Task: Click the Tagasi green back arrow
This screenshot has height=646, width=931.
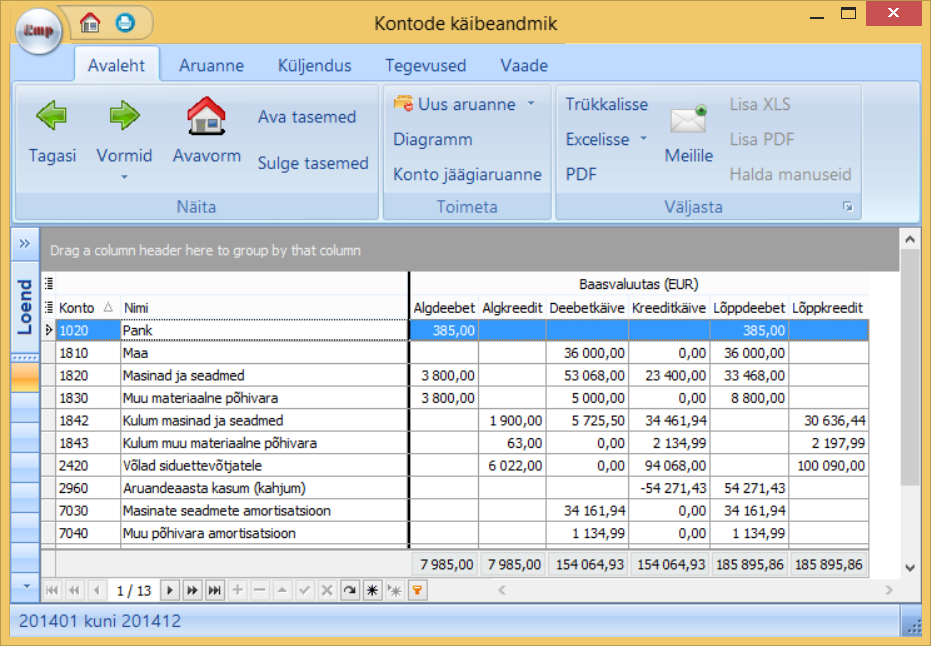Action: point(52,117)
